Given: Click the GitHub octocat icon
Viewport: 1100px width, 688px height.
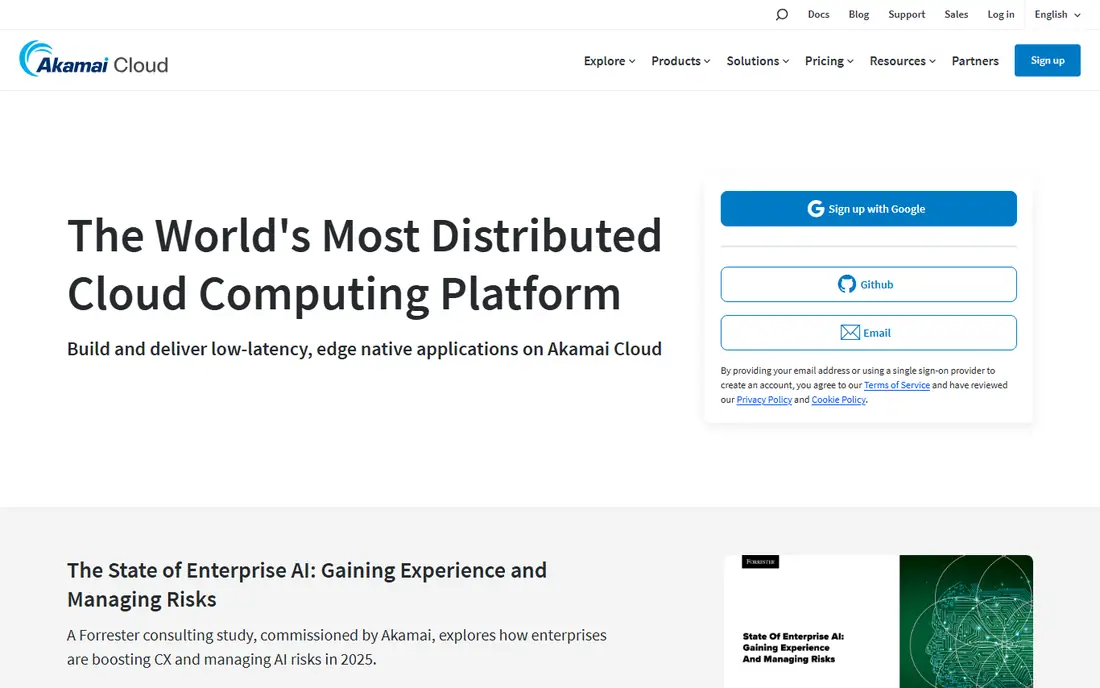Looking at the screenshot, I should tap(847, 284).
